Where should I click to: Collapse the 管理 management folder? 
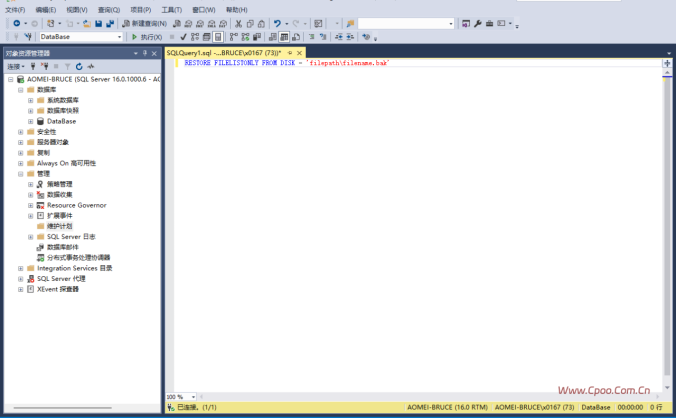click(x=20, y=174)
